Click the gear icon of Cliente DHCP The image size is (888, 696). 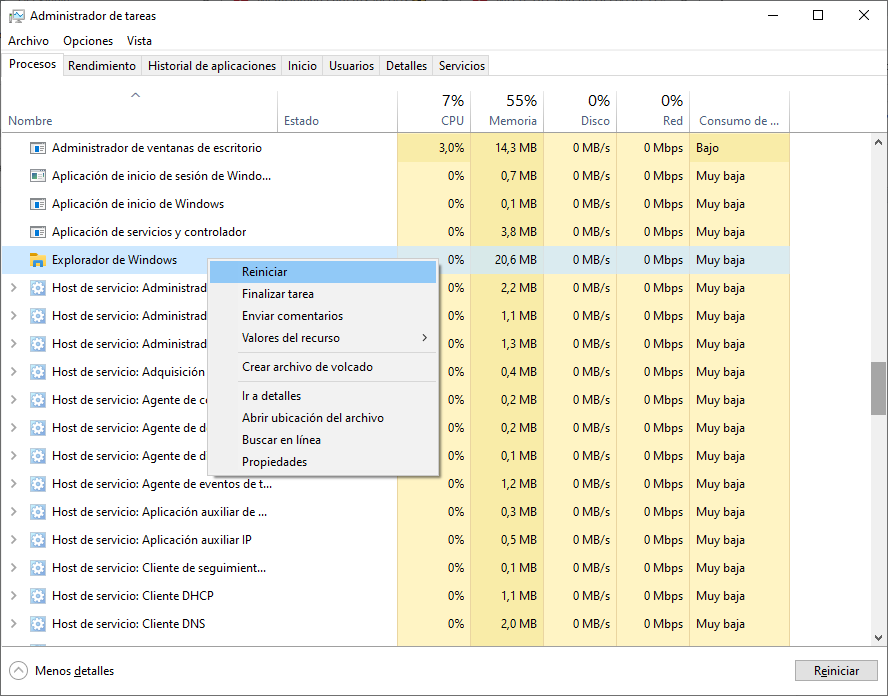point(37,596)
